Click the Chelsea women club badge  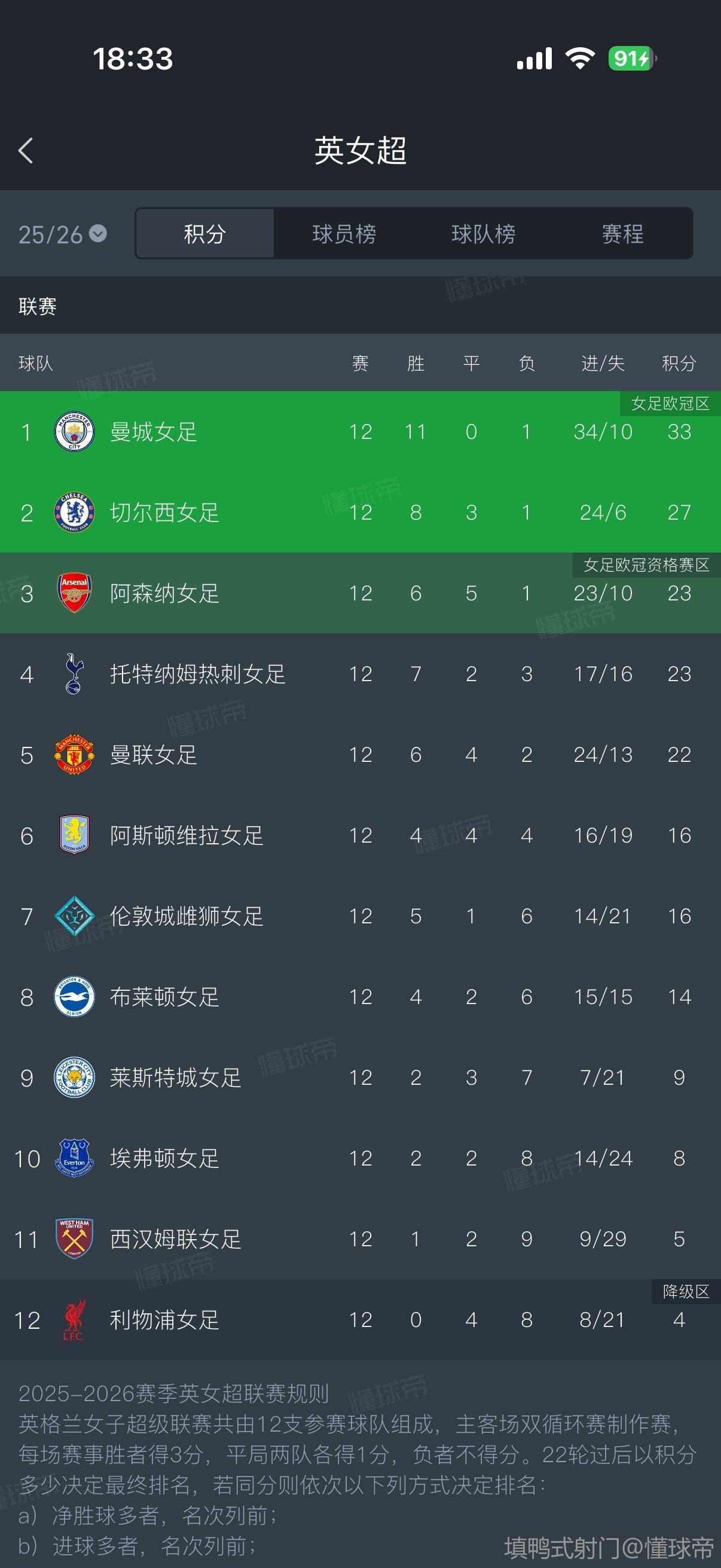[74, 513]
